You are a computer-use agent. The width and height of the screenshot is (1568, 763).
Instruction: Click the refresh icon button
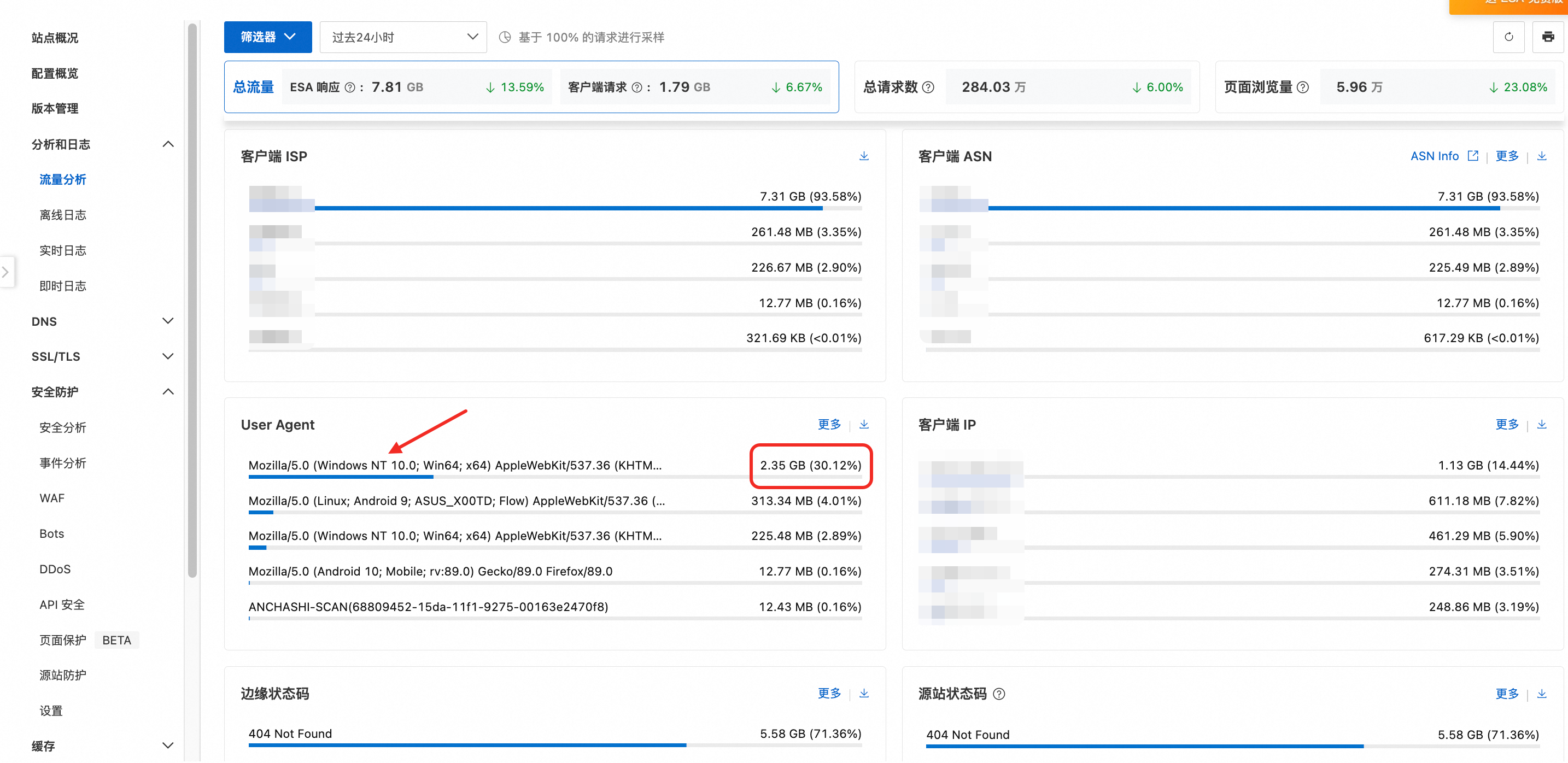tap(1508, 37)
